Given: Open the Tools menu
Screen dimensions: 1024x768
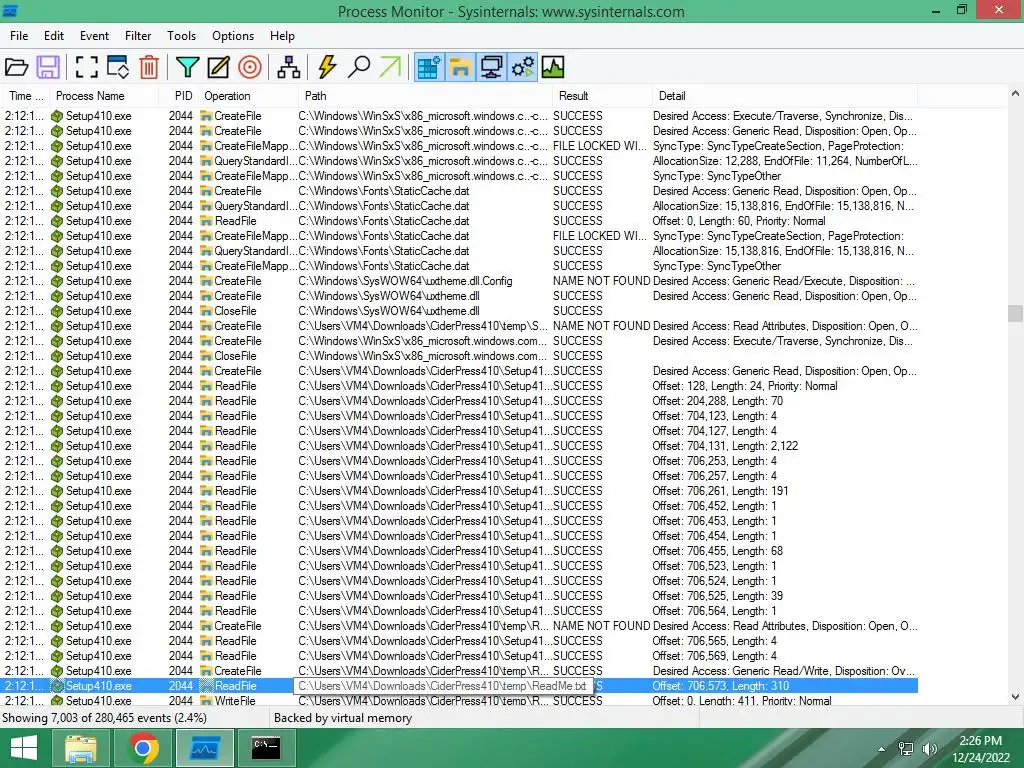Looking at the screenshot, I should click(181, 36).
